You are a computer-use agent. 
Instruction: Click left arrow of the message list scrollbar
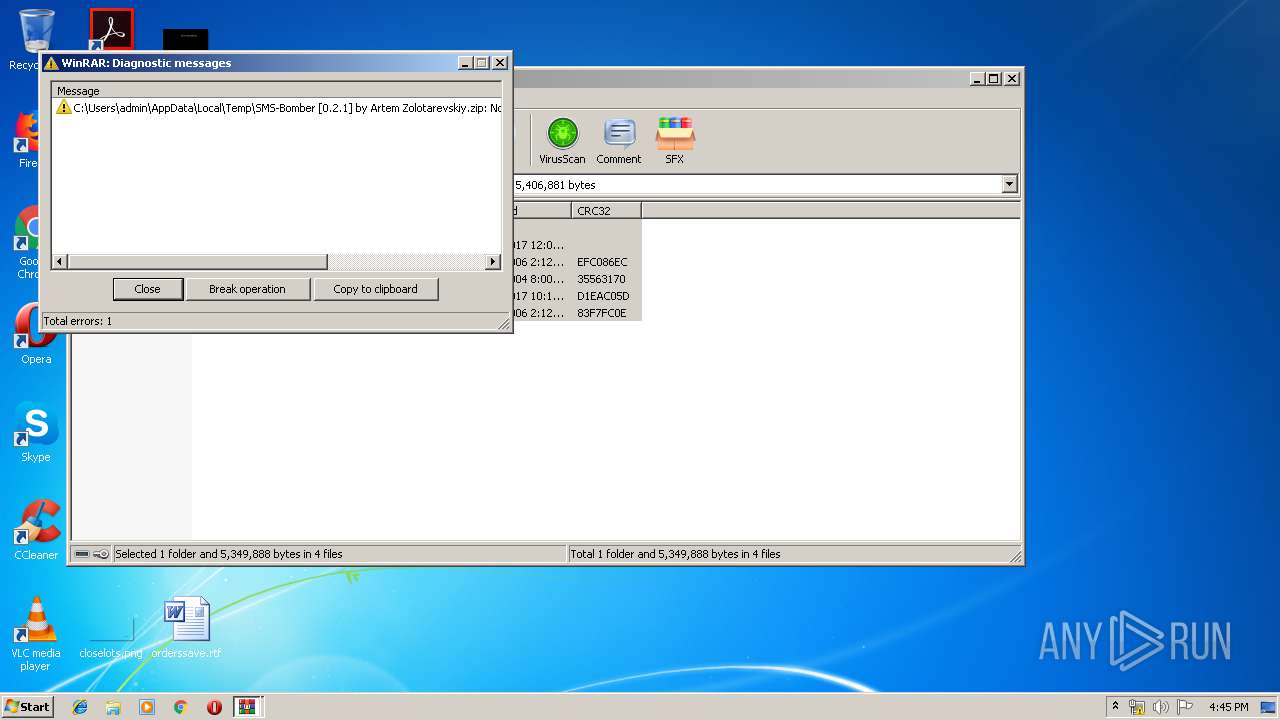[x=60, y=262]
